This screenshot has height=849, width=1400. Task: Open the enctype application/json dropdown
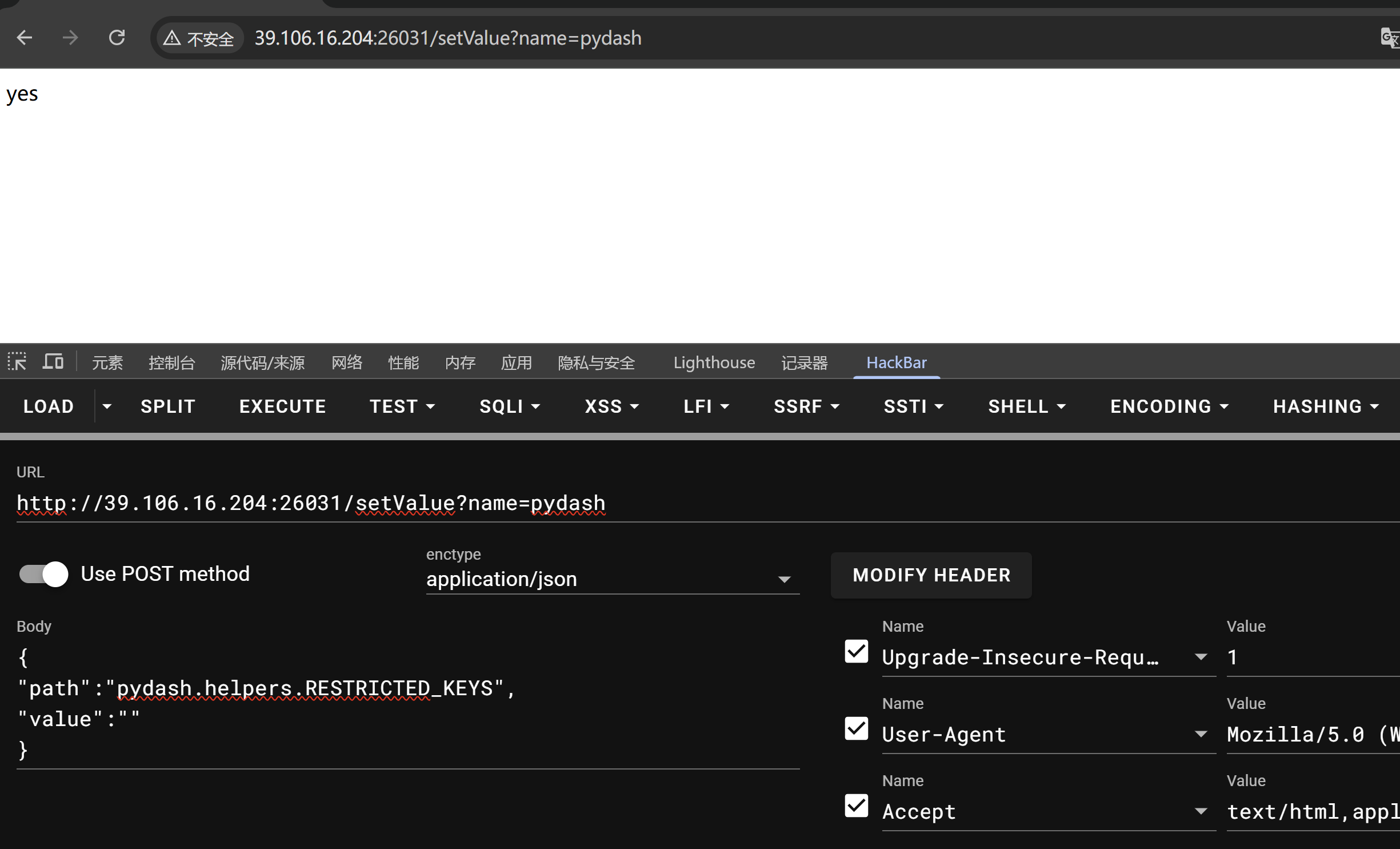click(611, 579)
